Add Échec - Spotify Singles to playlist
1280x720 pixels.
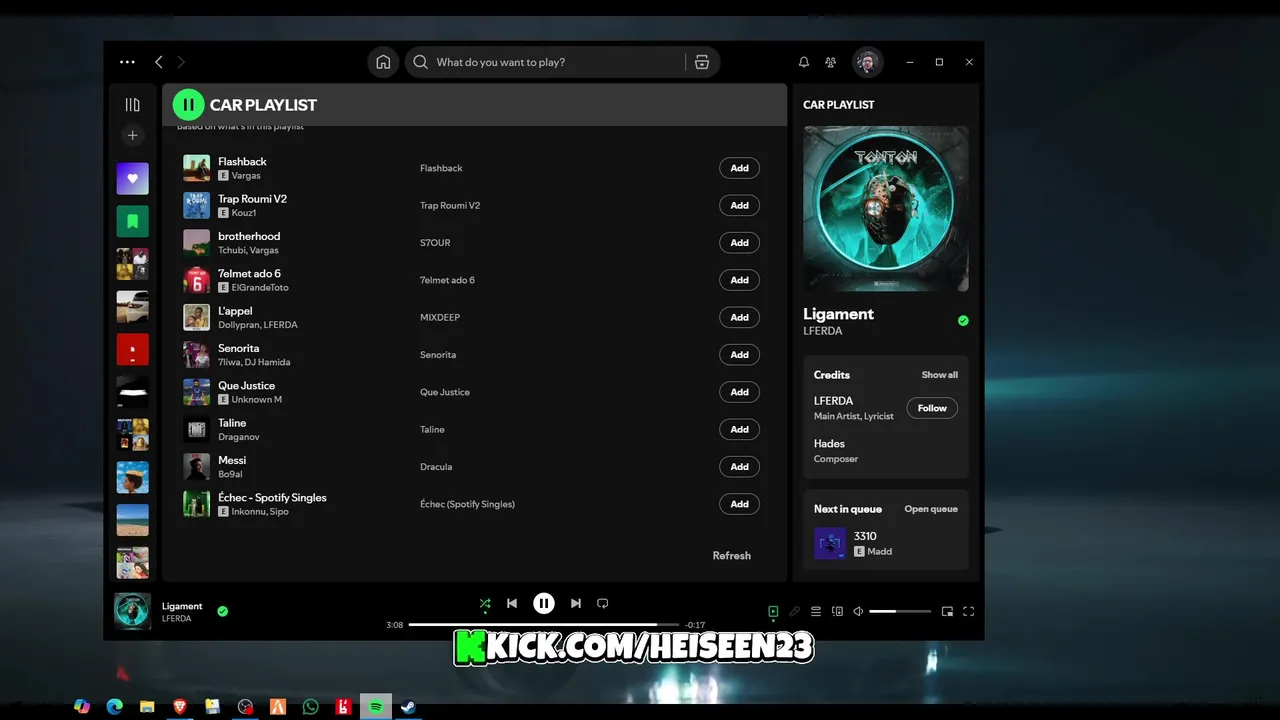(739, 504)
